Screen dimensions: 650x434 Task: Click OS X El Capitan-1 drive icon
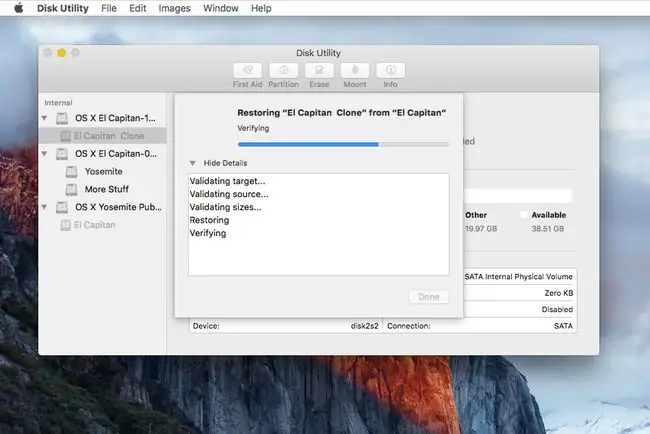[62, 119]
